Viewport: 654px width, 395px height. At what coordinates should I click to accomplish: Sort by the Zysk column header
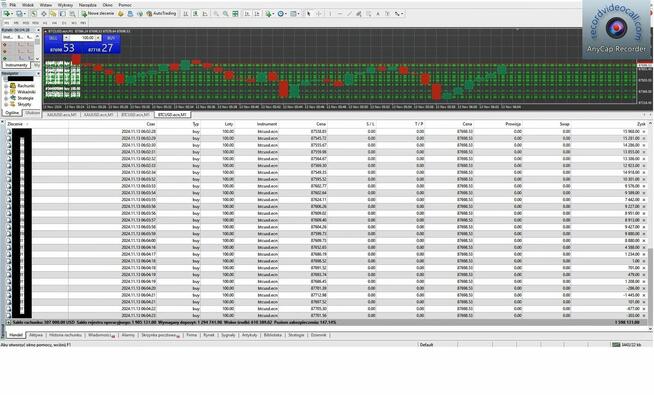point(641,124)
